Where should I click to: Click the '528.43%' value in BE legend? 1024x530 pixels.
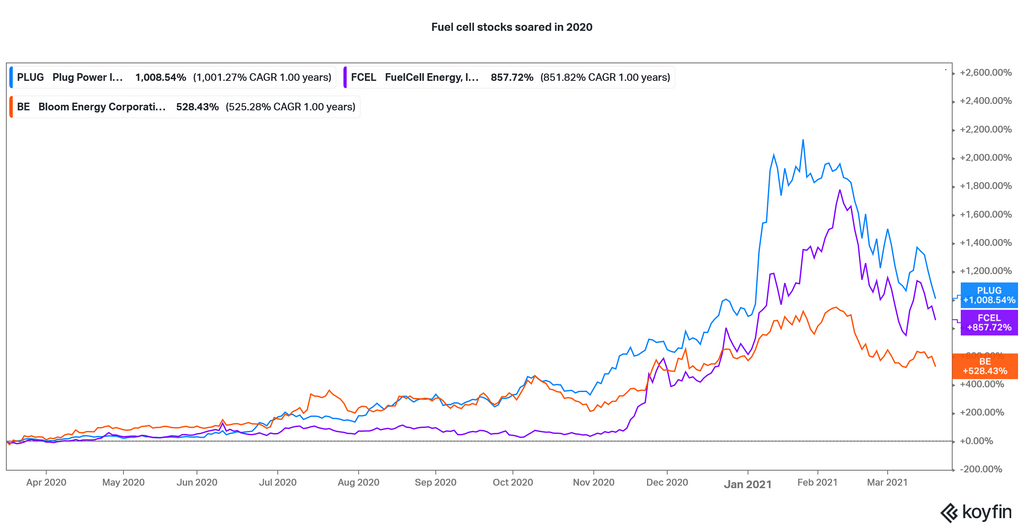pos(197,107)
